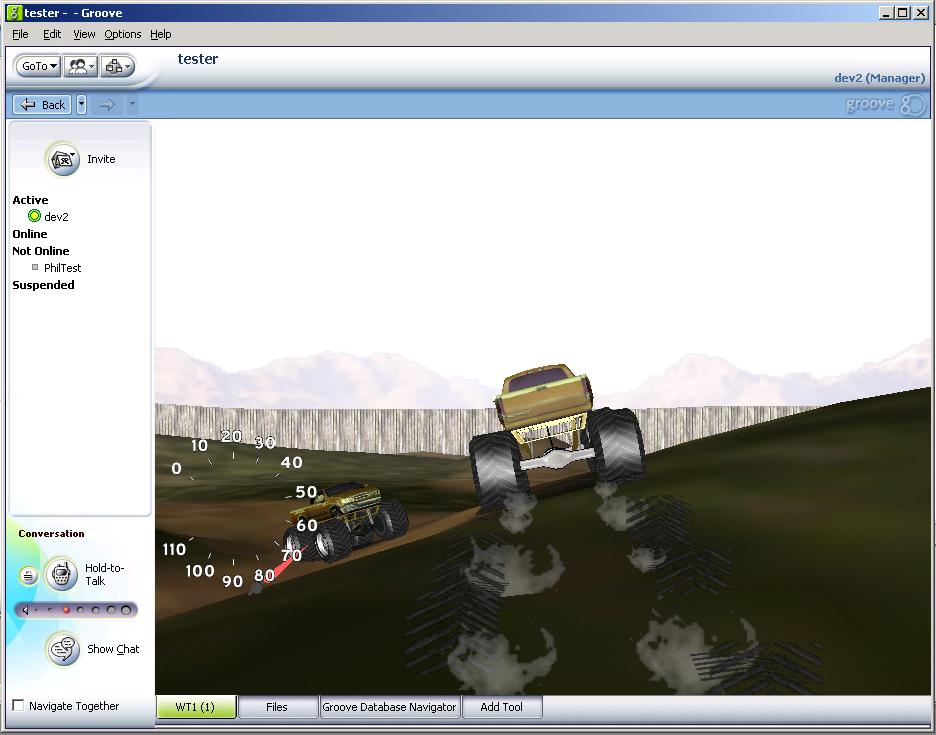936x735 pixels.
Task: Enable the Navigate Together checkbox
Action: pyautogui.click(x=18, y=706)
